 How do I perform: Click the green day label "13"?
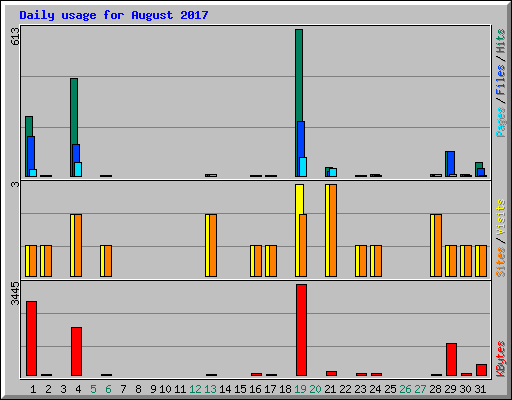click(210, 389)
